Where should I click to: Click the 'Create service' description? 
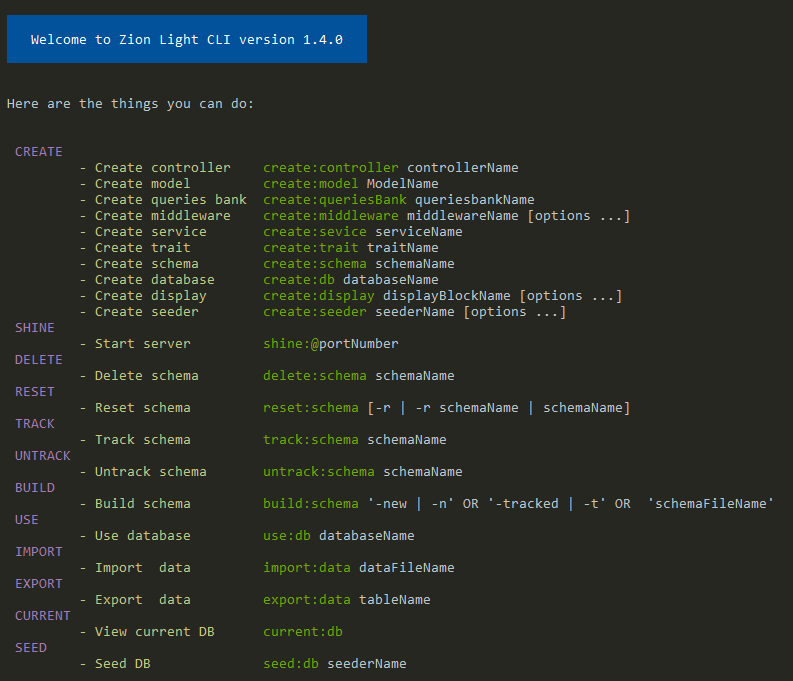[151, 232]
